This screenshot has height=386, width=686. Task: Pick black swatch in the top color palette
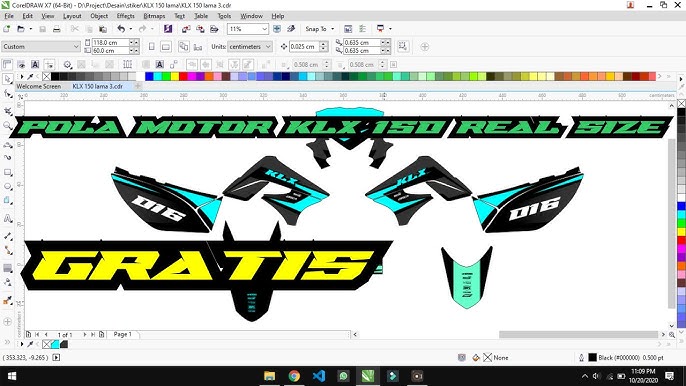pyautogui.click(x=55, y=76)
